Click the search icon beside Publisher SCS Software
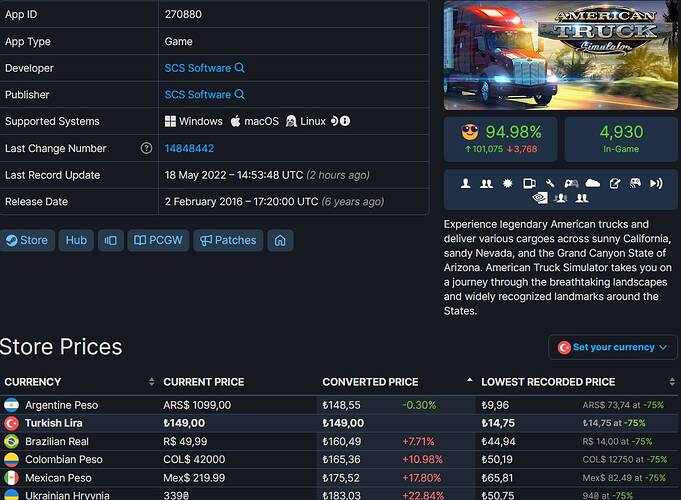Screen dimensions: 681x500 pyautogui.click(x=240, y=94)
